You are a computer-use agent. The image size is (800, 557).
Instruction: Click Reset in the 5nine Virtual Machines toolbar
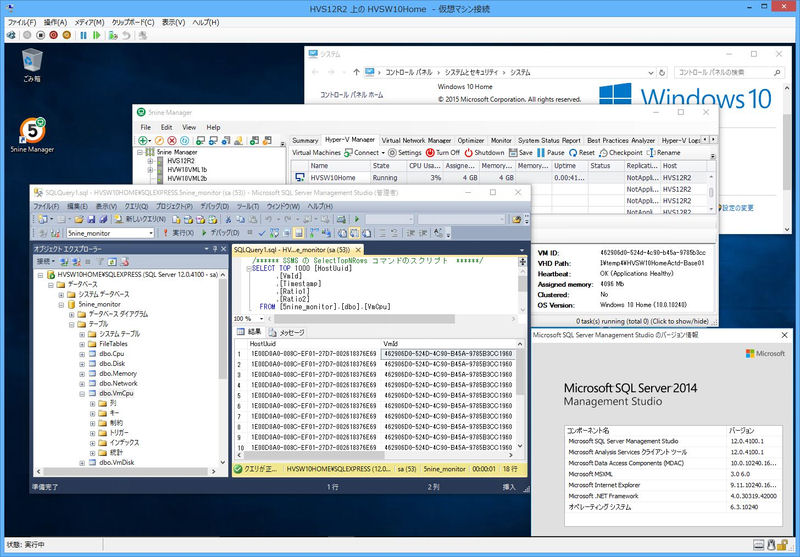582,153
